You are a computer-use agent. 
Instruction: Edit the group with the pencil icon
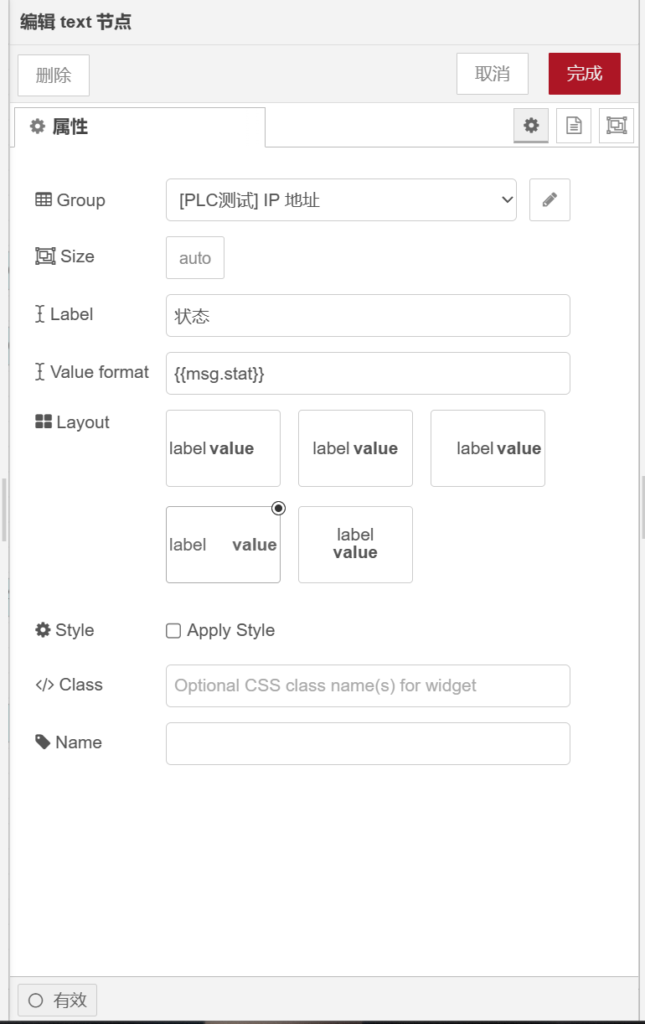(549, 200)
